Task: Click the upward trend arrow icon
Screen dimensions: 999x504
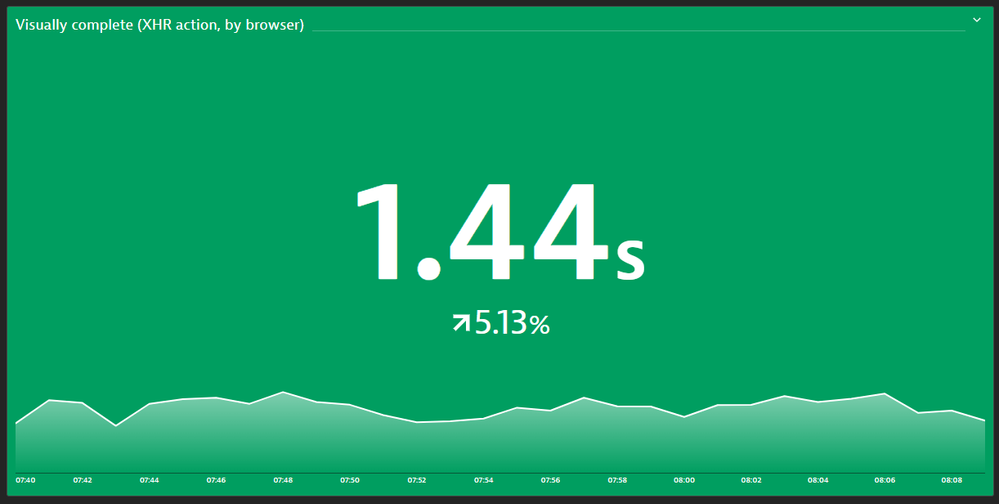Action: [461, 323]
